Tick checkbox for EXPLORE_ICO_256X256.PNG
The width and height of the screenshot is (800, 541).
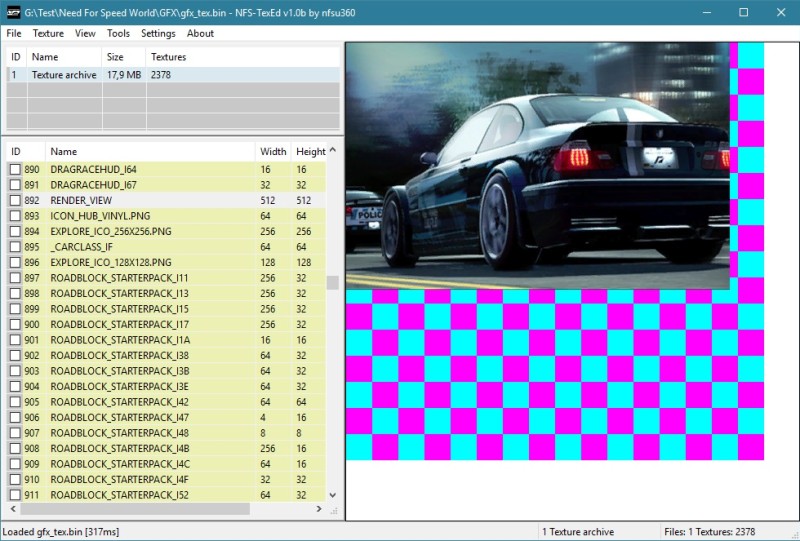[x=15, y=231]
